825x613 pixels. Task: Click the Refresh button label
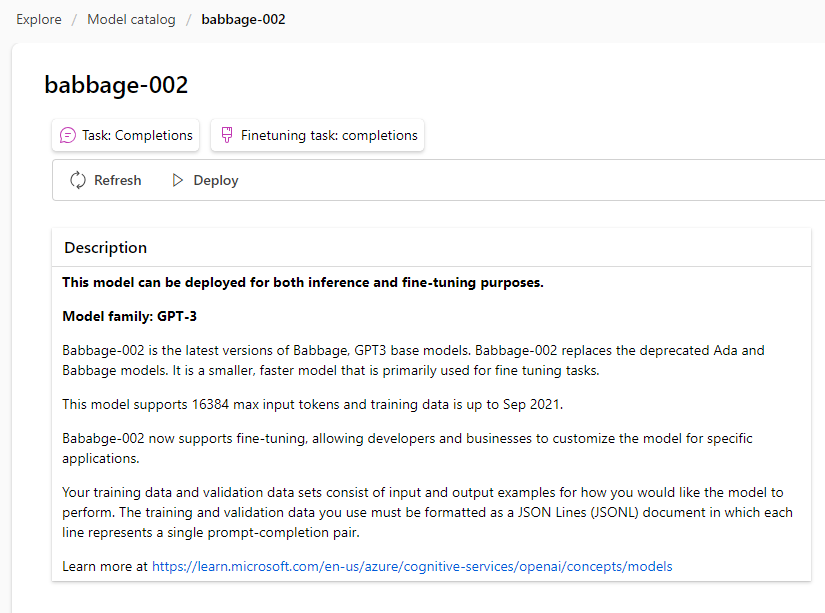point(118,180)
